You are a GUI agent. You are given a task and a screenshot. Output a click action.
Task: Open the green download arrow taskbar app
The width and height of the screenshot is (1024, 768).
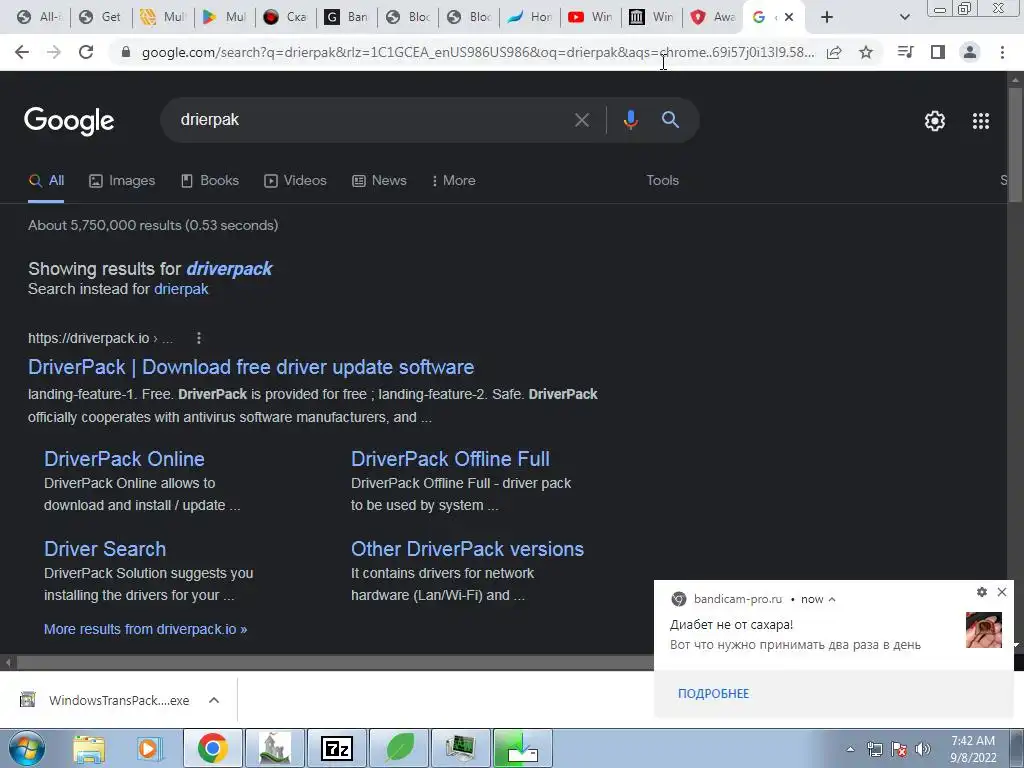pyautogui.click(x=523, y=748)
